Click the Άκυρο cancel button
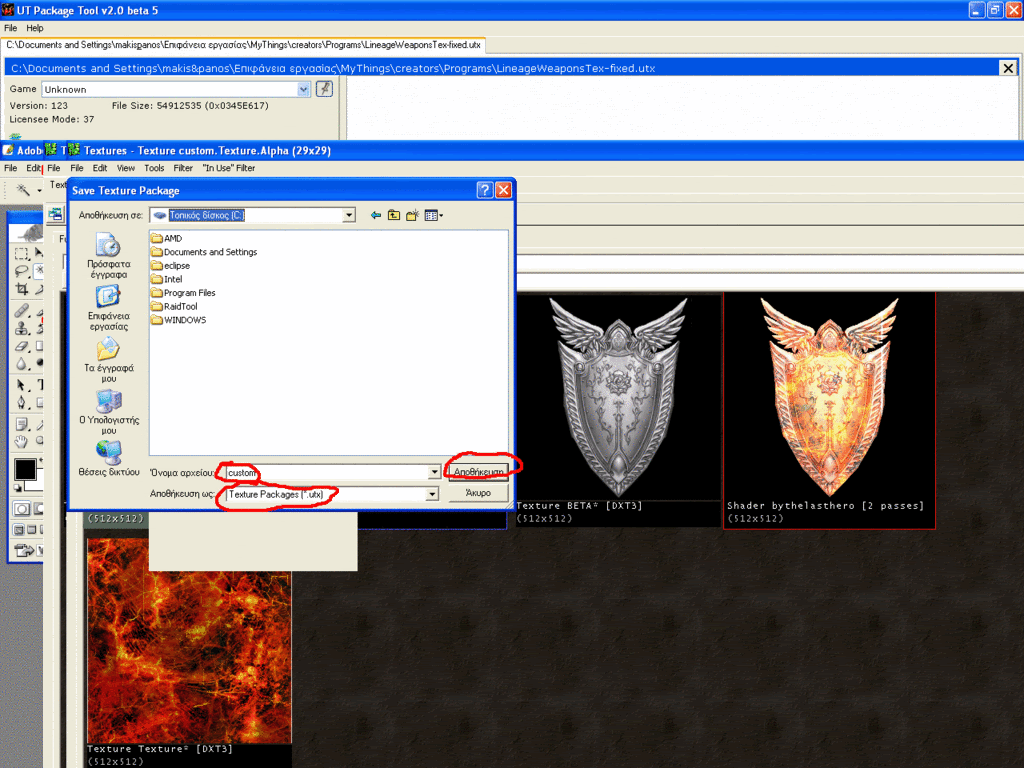 [479, 494]
